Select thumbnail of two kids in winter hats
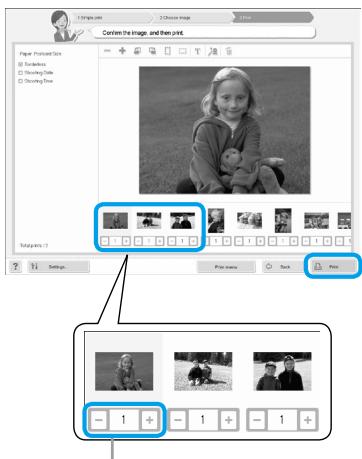Viewport: 362px width, 459px height. [x=182, y=221]
